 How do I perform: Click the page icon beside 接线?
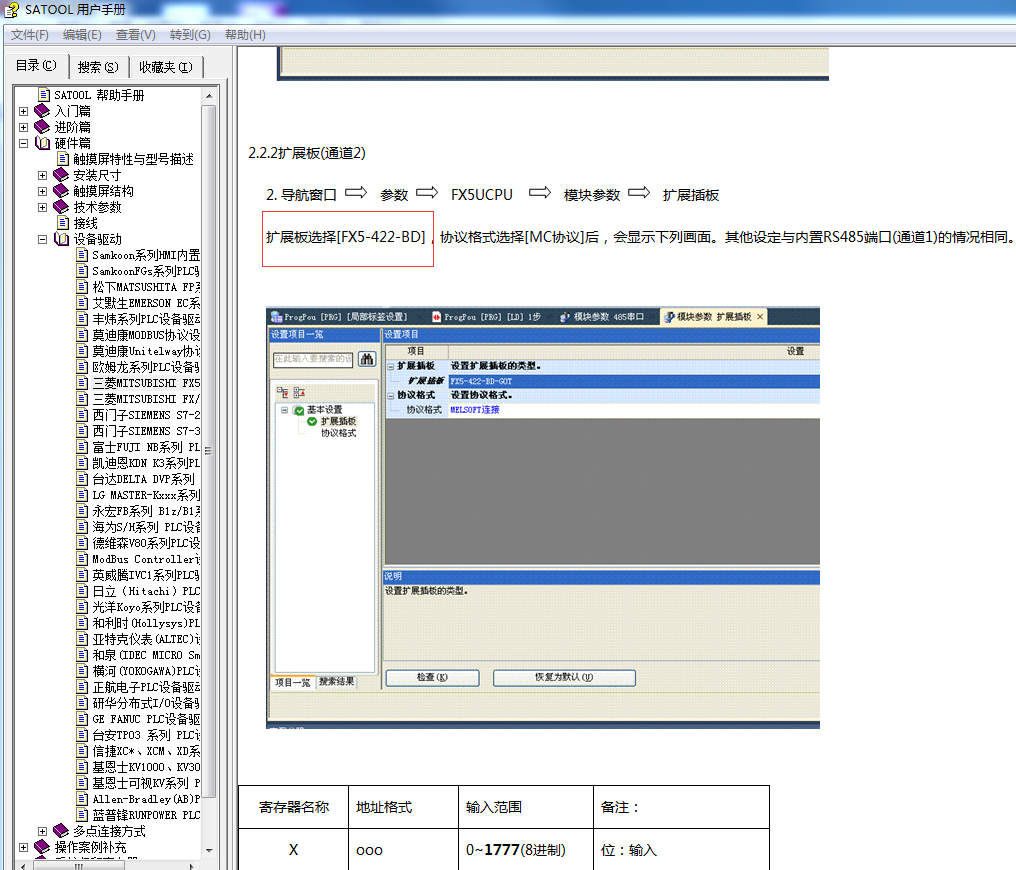(x=63, y=223)
